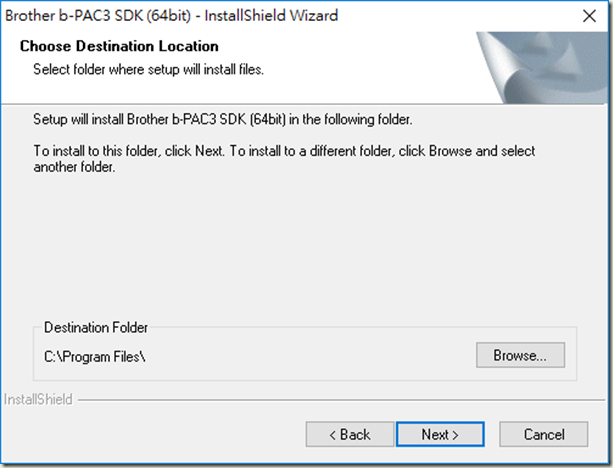Click the 'Setup will install Brother b-PAC3 SDK' line
The width and height of the screenshot is (613, 468).
(222, 119)
